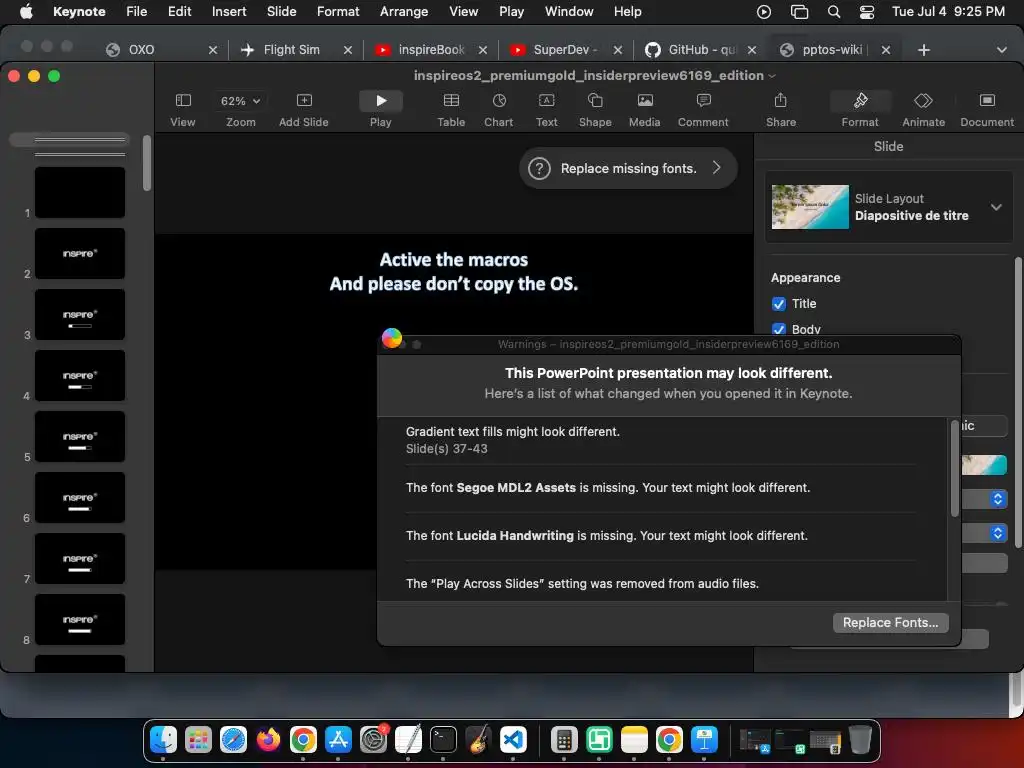Open the document title dropdown arrow
This screenshot has height=768, width=1024.
(772, 76)
